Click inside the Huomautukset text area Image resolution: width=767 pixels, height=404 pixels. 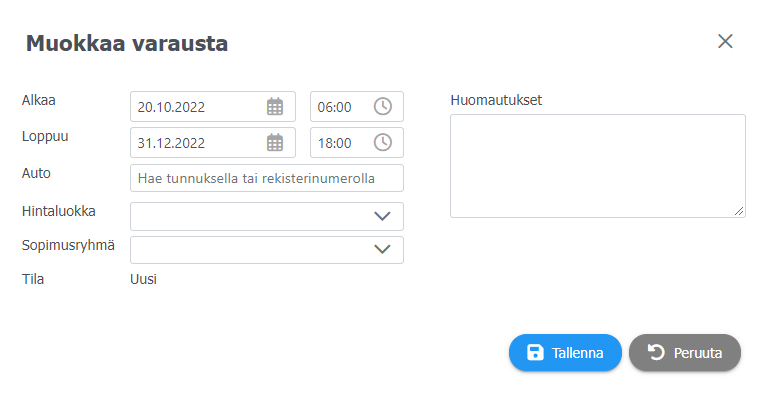(598, 166)
